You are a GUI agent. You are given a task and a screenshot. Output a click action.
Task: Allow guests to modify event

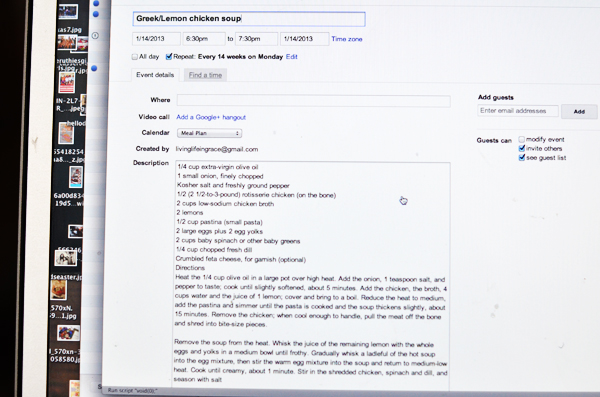[522, 139]
